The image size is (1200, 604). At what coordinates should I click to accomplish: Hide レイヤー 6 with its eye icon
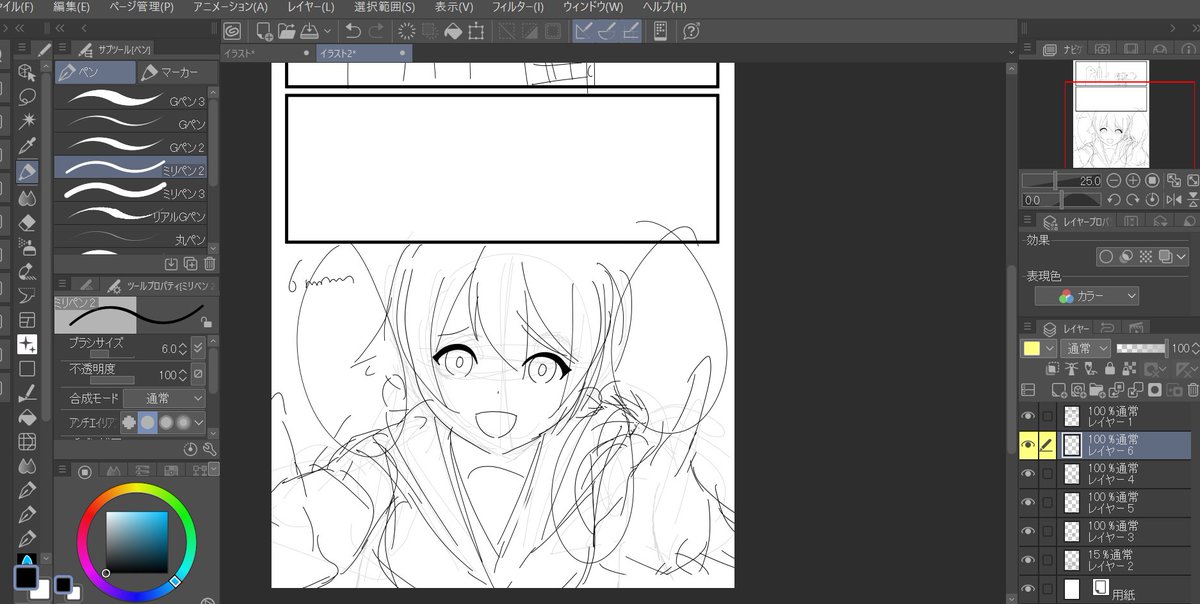point(1028,446)
